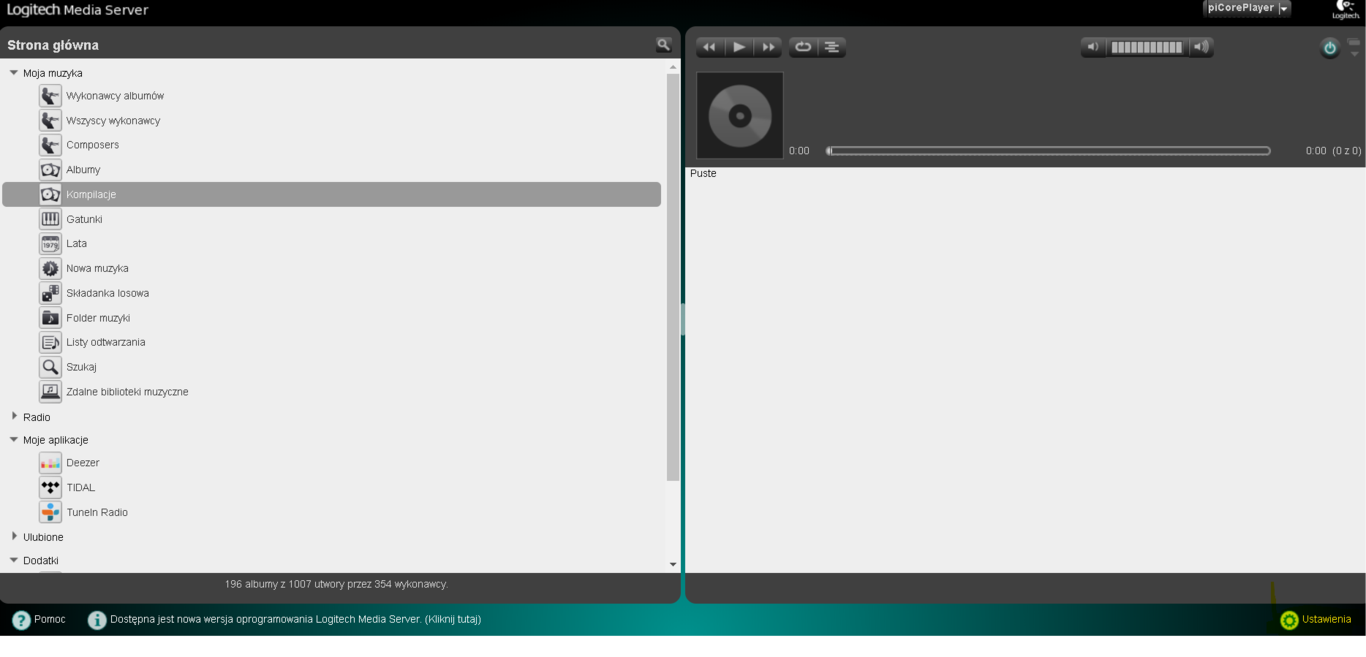Viewport: 1366px width, 657px height.
Task: Adjust the volume level bar
Action: pos(1146,47)
